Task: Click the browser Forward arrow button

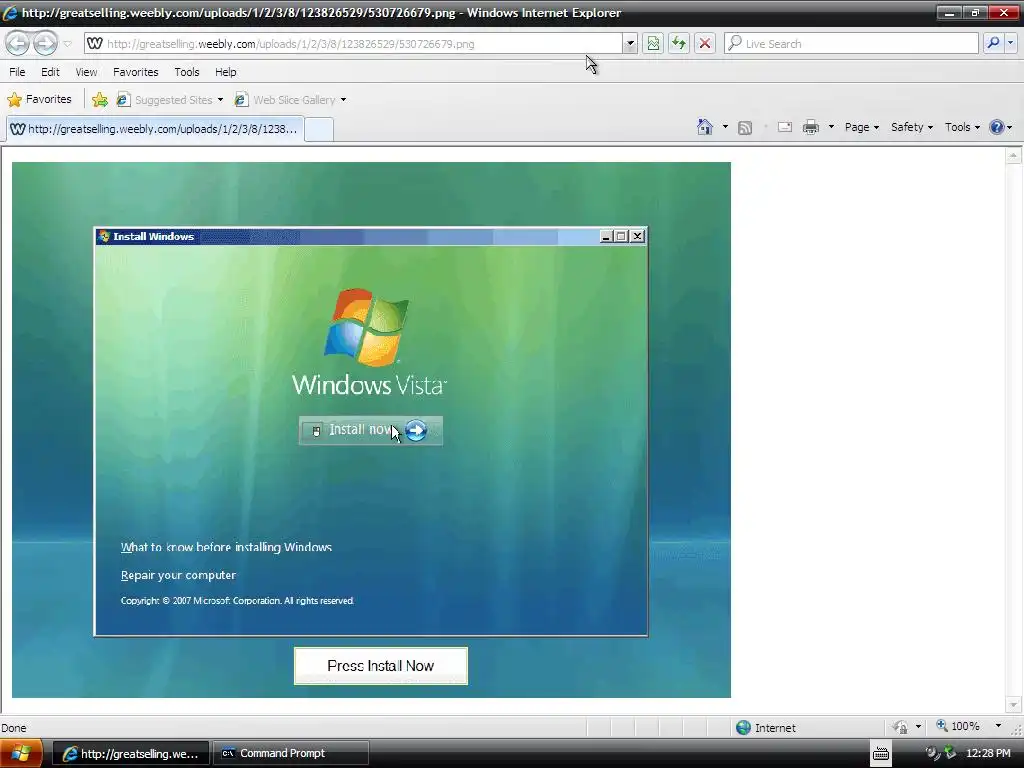Action: (45, 44)
